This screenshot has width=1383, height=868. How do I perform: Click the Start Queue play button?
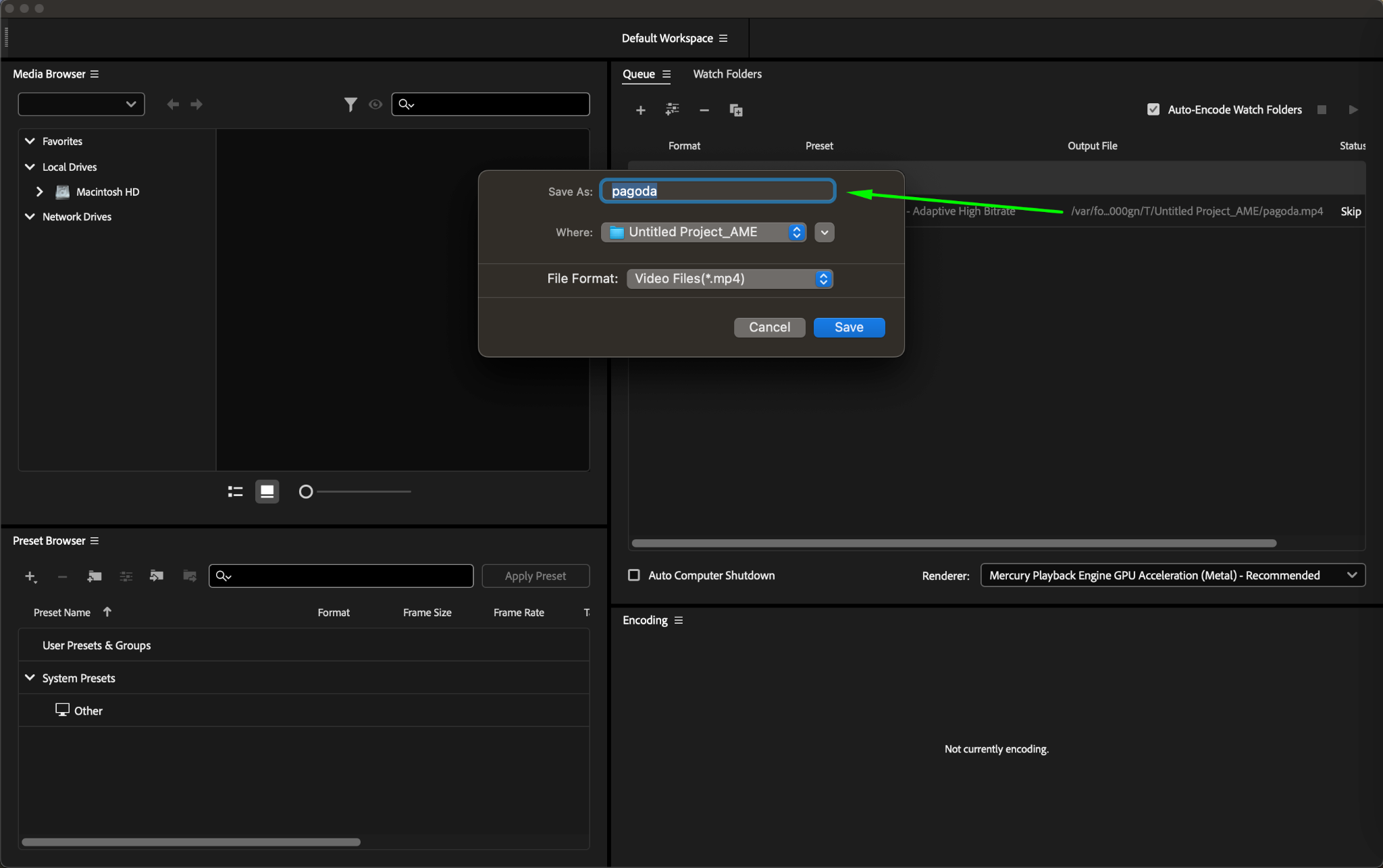(x=1353, y=109)
